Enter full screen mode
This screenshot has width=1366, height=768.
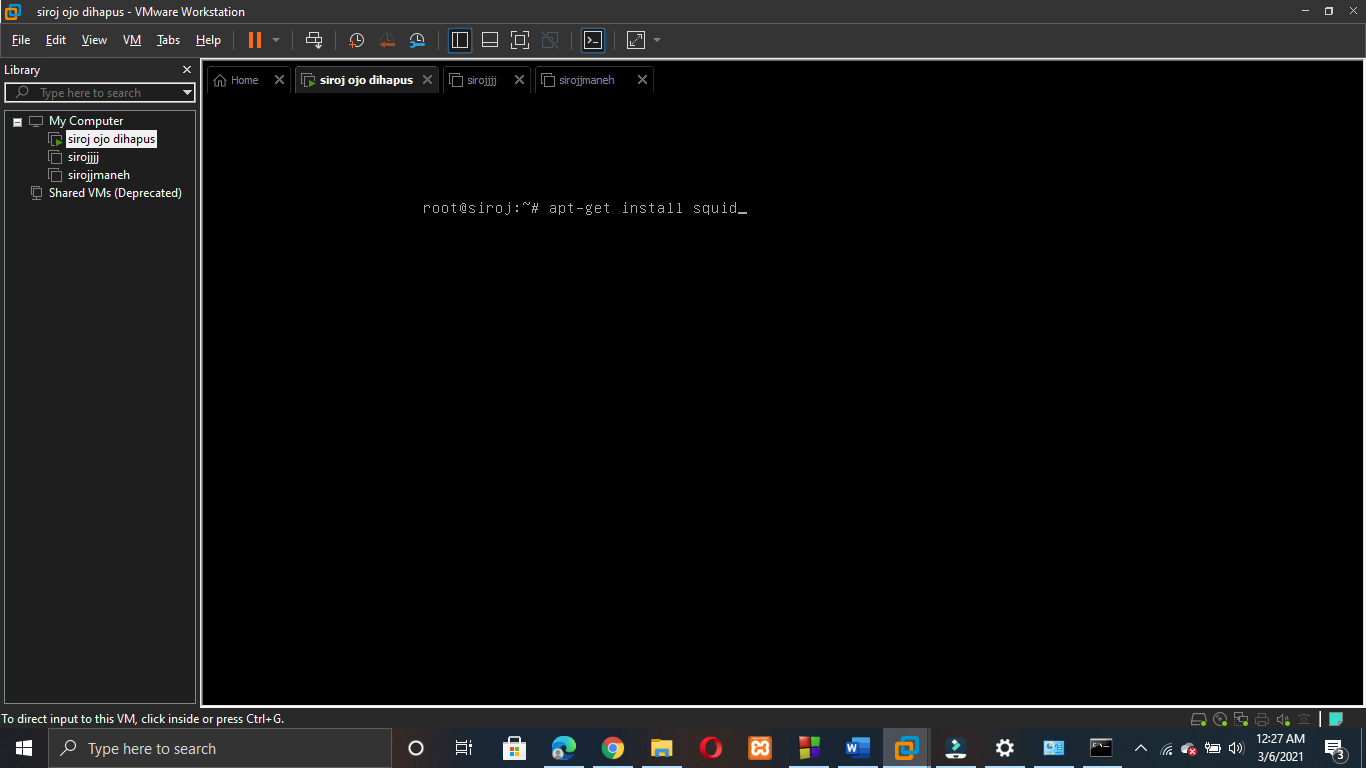point(519,40)
